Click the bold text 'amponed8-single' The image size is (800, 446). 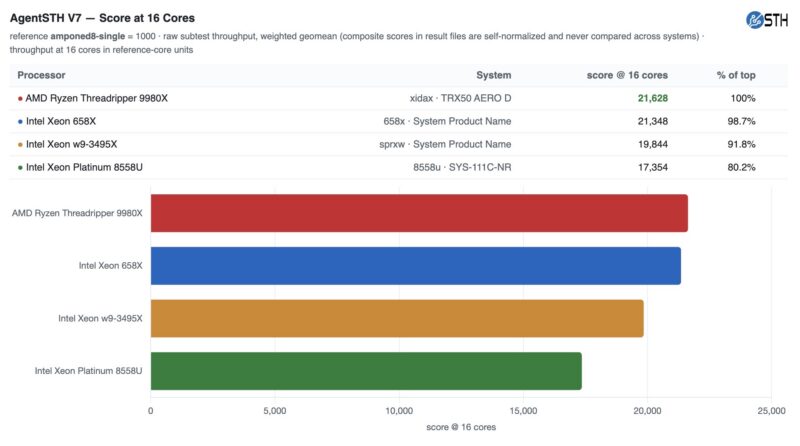point(87,36)
